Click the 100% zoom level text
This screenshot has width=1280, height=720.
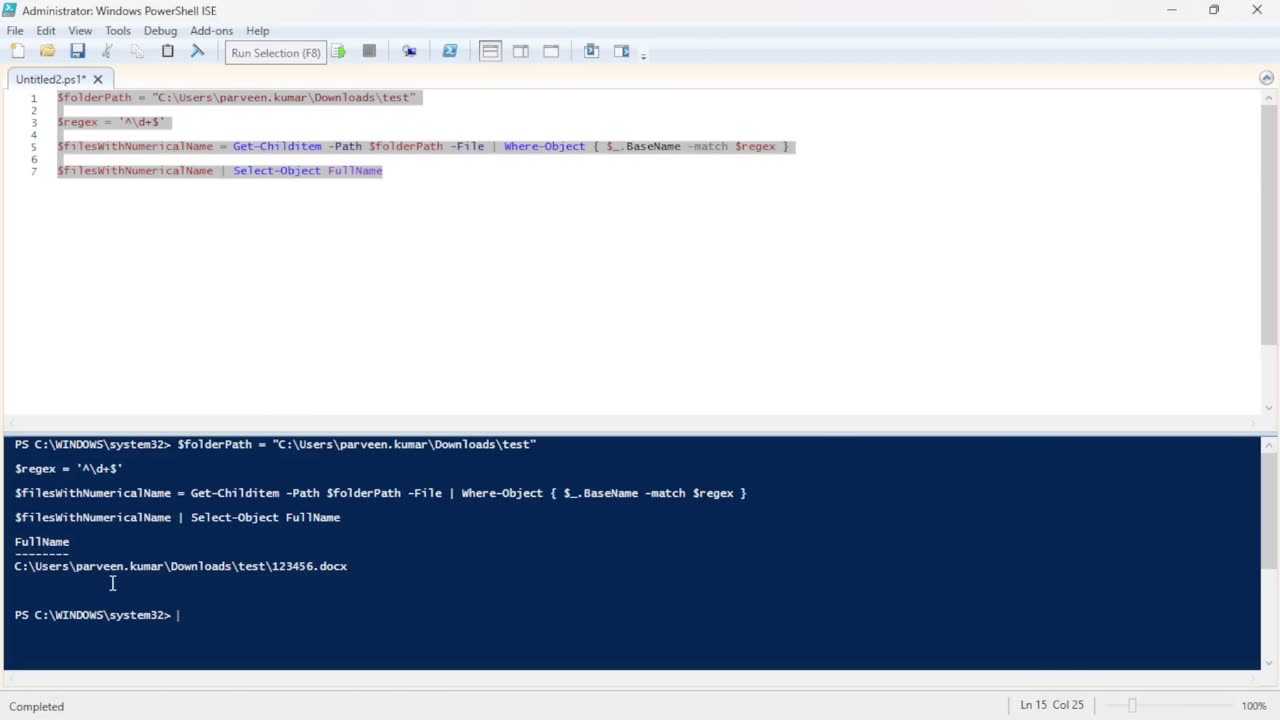[1254, 706]
